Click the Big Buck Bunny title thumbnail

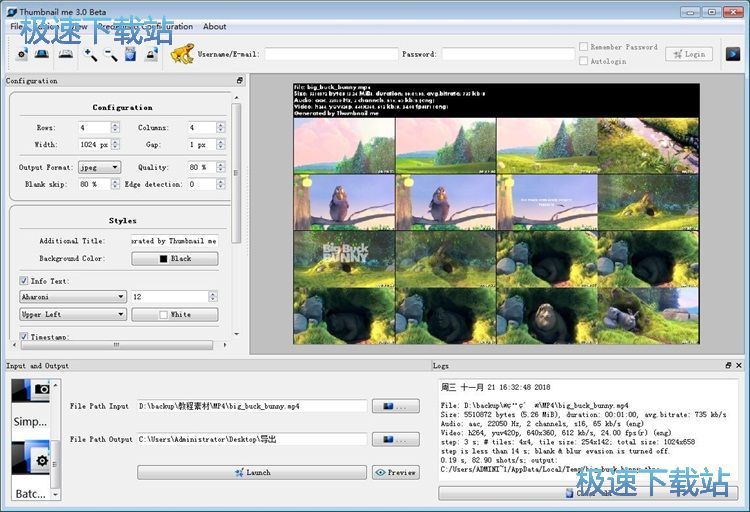(x=344, y=259)
